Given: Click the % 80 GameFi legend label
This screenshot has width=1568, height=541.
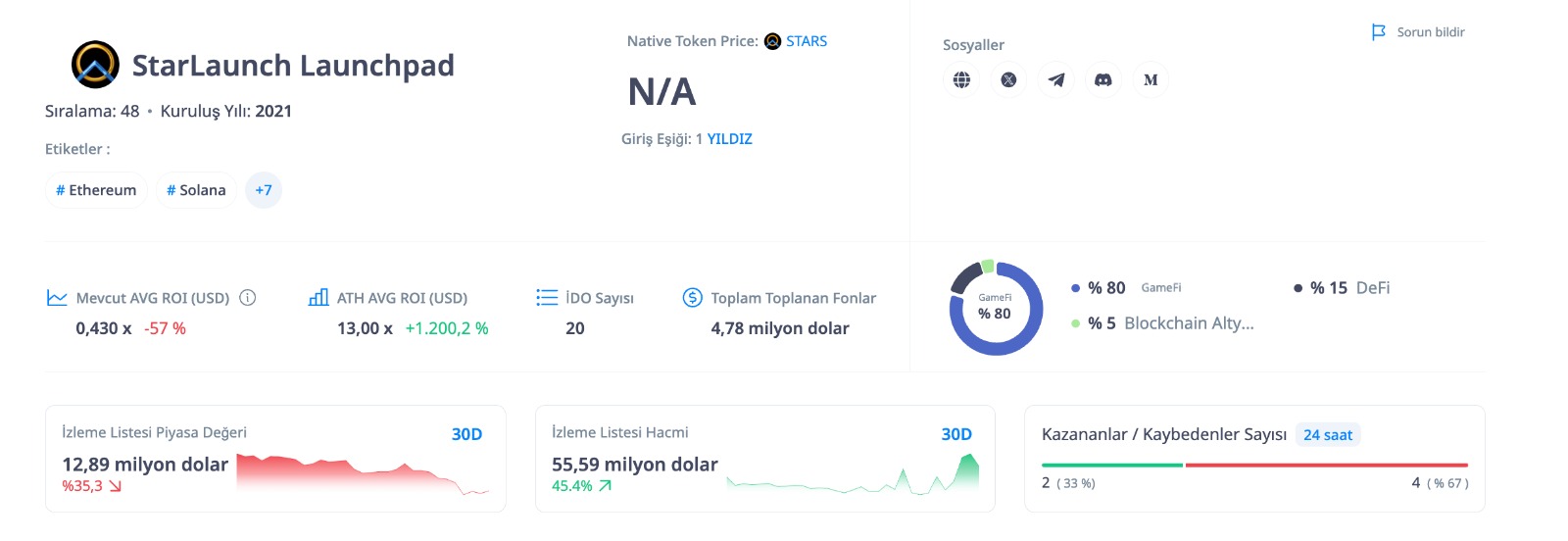Looking at the screenshot, I should tap(1135, 288).
